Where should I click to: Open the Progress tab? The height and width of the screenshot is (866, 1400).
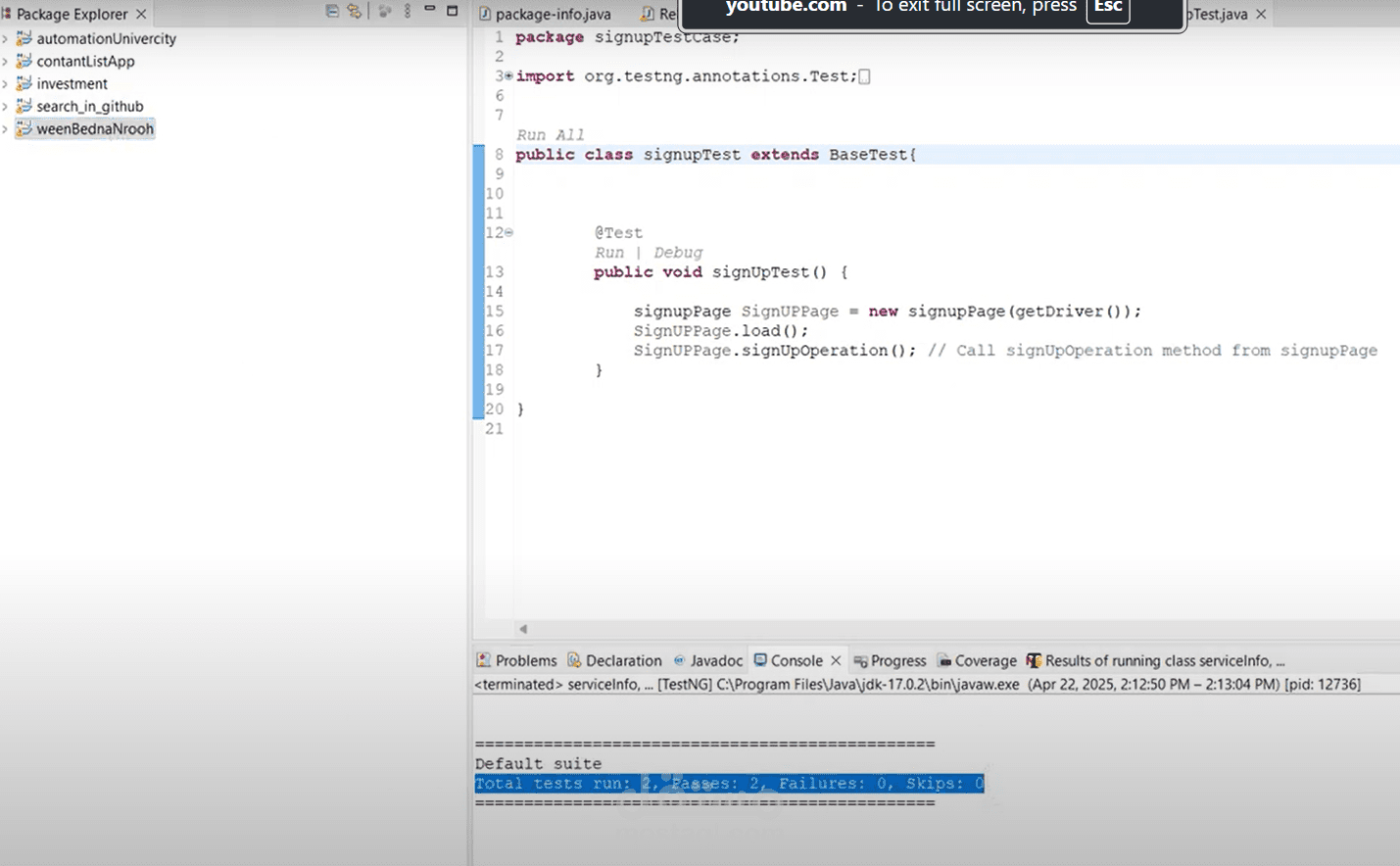coord(890,661)
